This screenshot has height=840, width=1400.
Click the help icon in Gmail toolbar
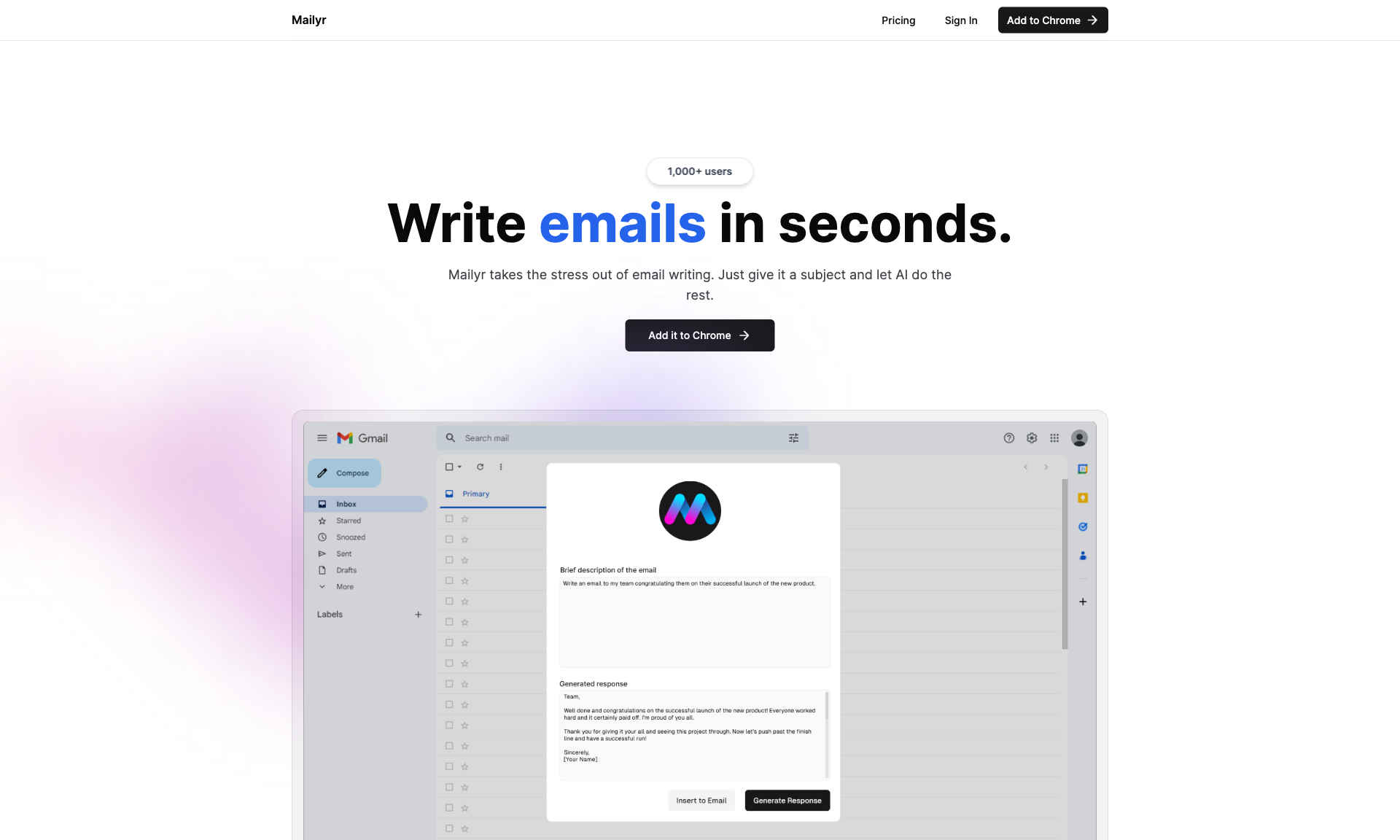[1009, 437]
